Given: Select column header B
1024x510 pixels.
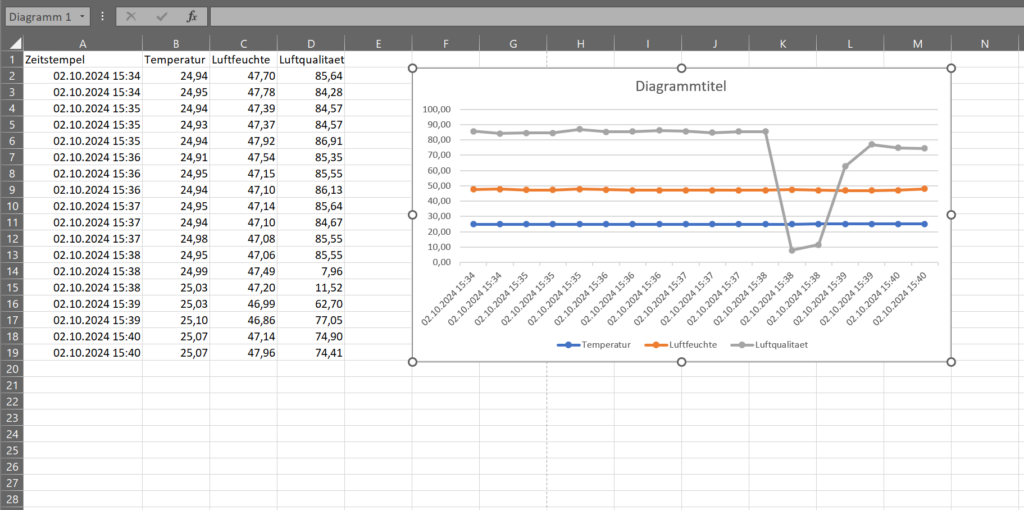Looking at the screenshot, I should point(176,43).
